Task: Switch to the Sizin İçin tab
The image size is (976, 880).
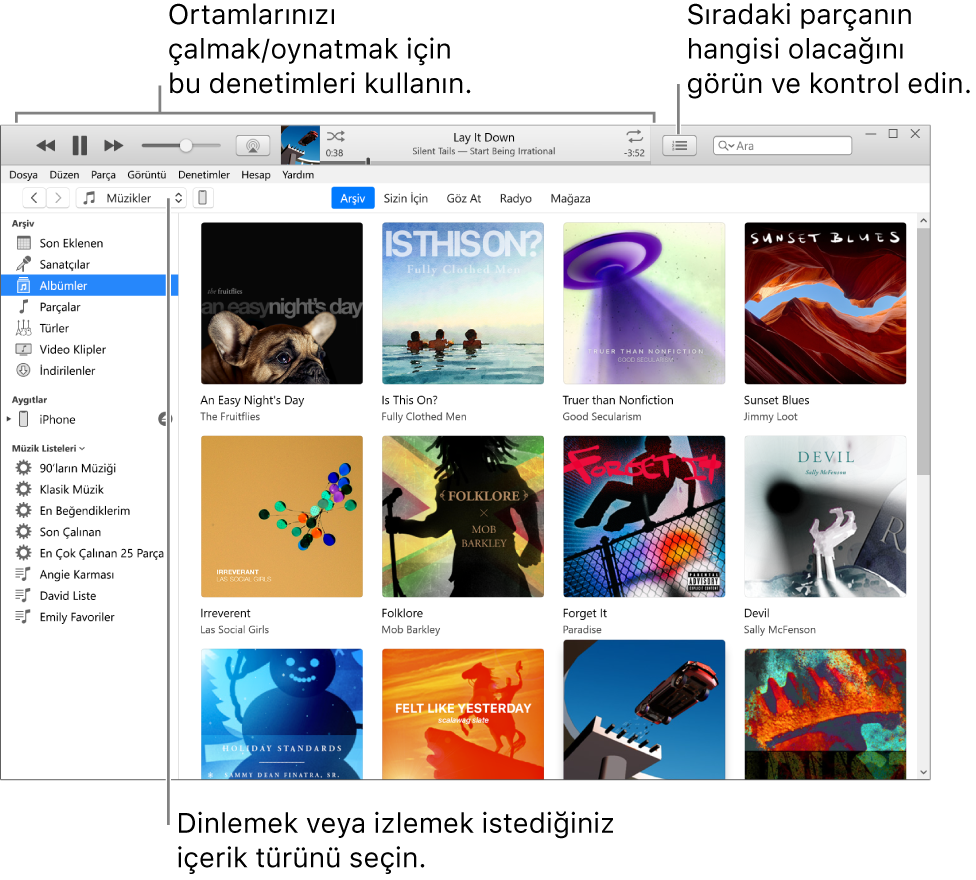Action: click(x=406, y=198)
